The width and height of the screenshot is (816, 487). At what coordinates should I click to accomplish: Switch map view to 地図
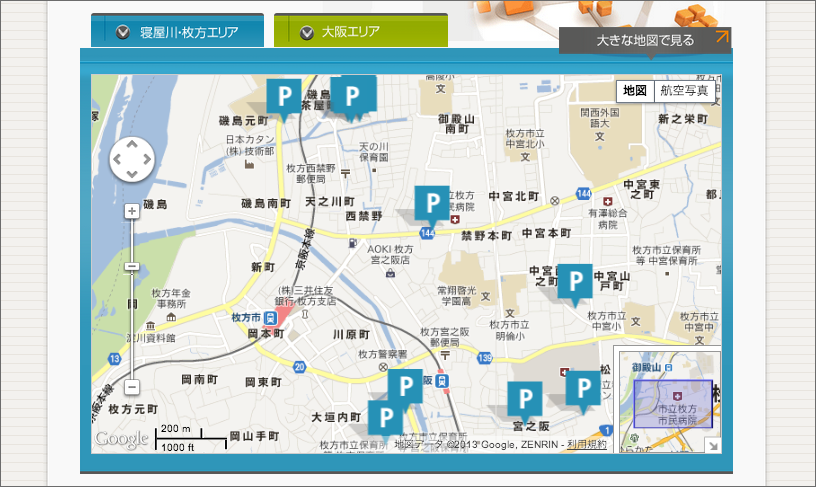pyautogui.click(x=634, y=91)
